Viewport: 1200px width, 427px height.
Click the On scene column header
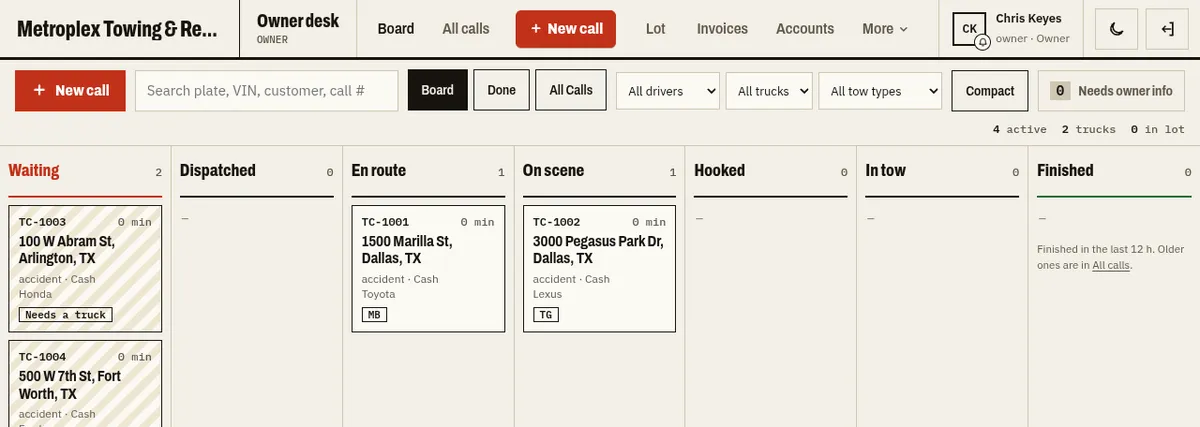tap(554, 171)
